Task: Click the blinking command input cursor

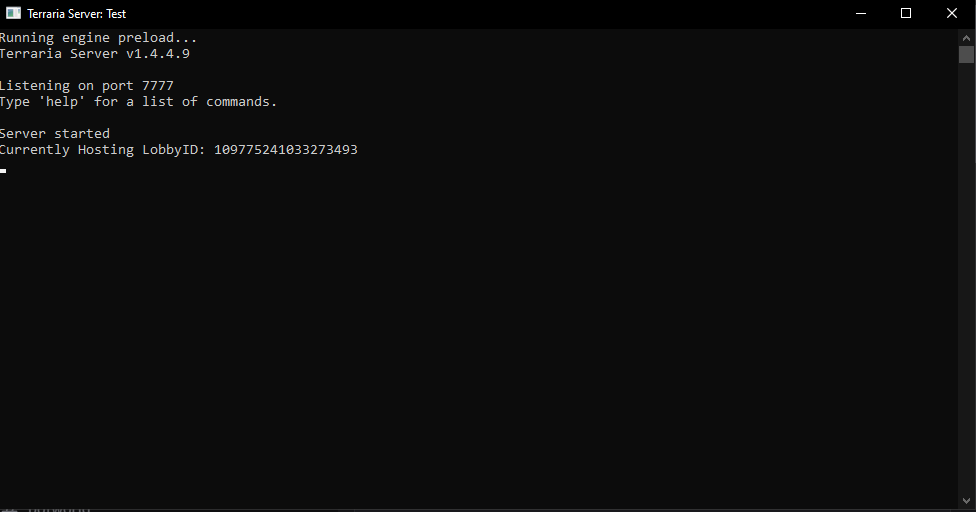Action: 4,171
